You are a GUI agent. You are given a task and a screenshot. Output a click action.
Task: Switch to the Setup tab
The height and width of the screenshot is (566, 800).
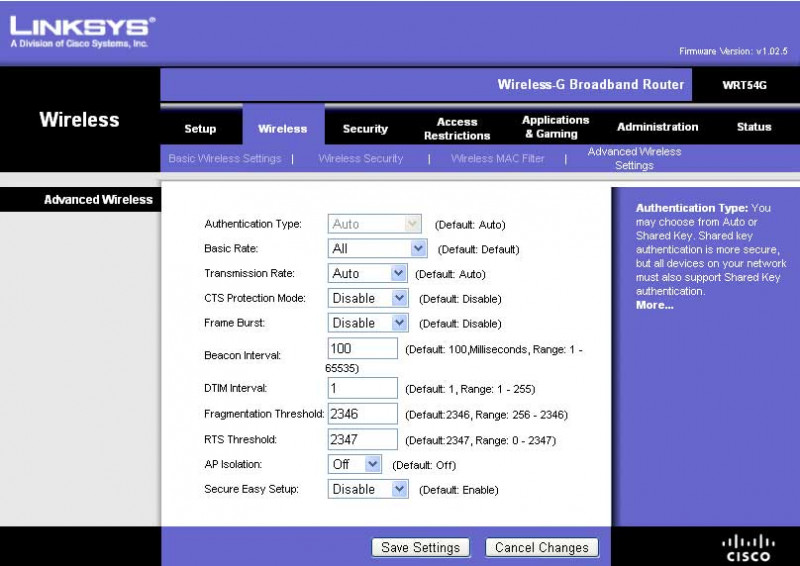200,128
